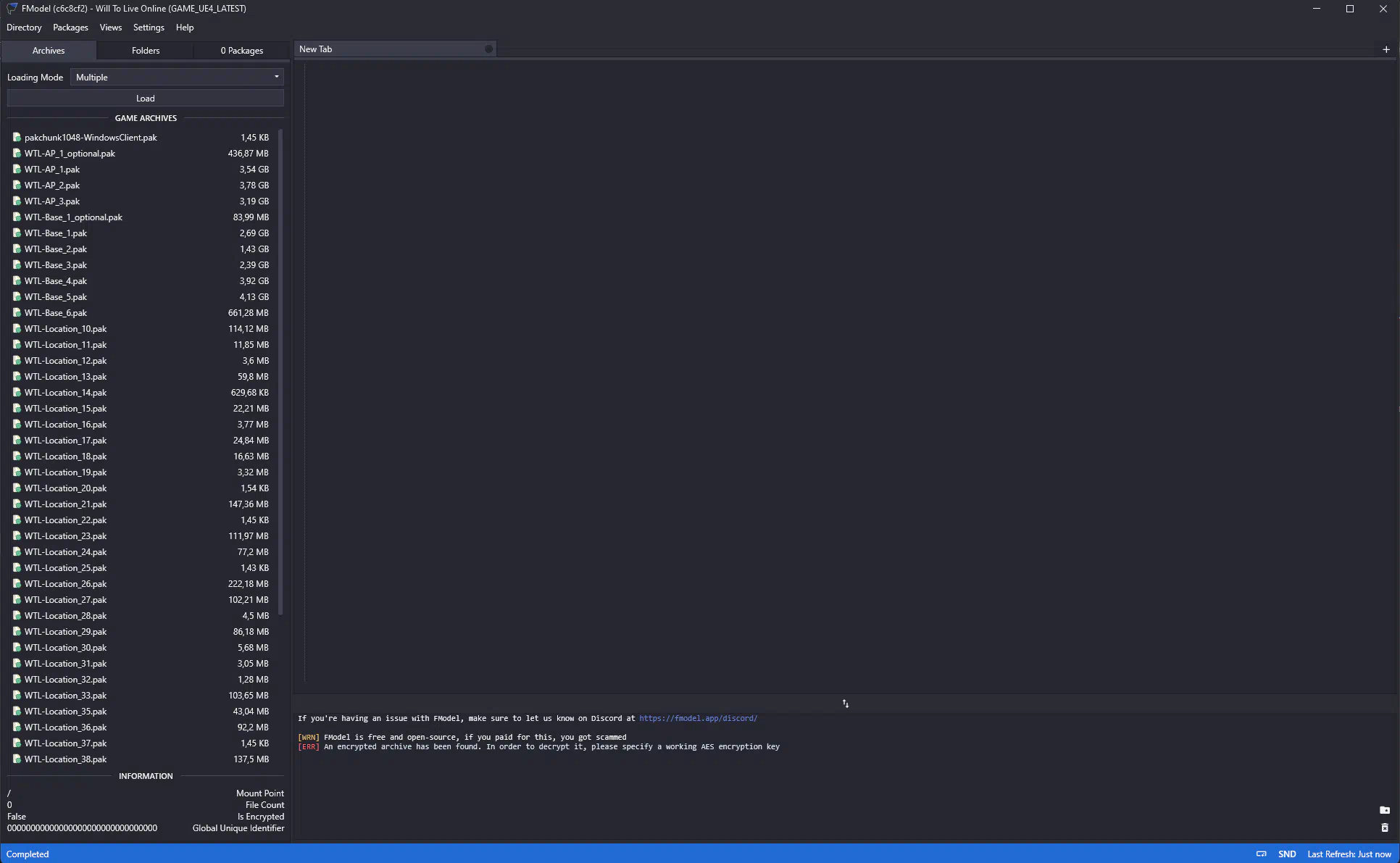Open the Loading Mode dropdown
This screenshot has height=863, width=1400.
click(177, 78)
